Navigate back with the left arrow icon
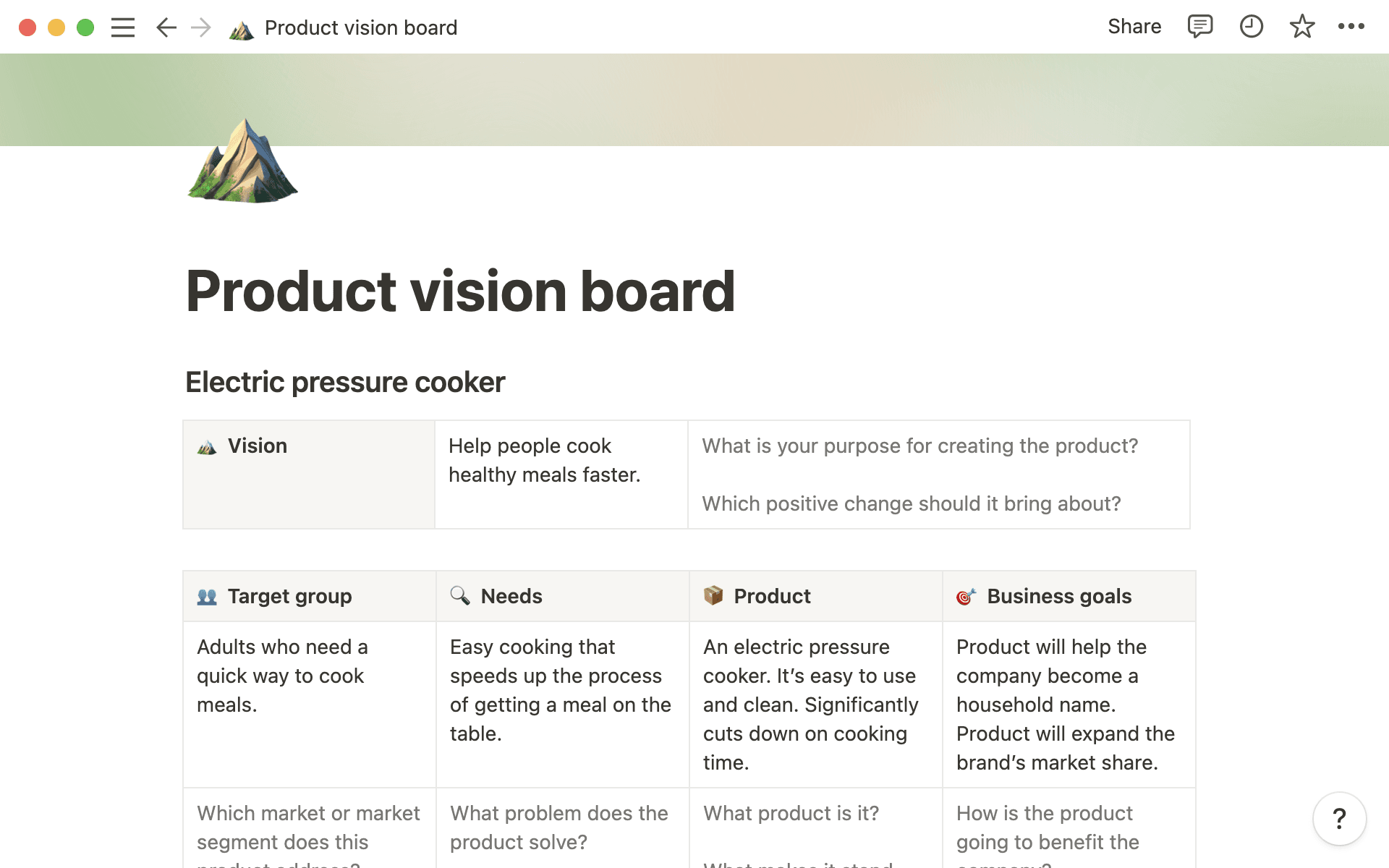 [x=165, y=27]
